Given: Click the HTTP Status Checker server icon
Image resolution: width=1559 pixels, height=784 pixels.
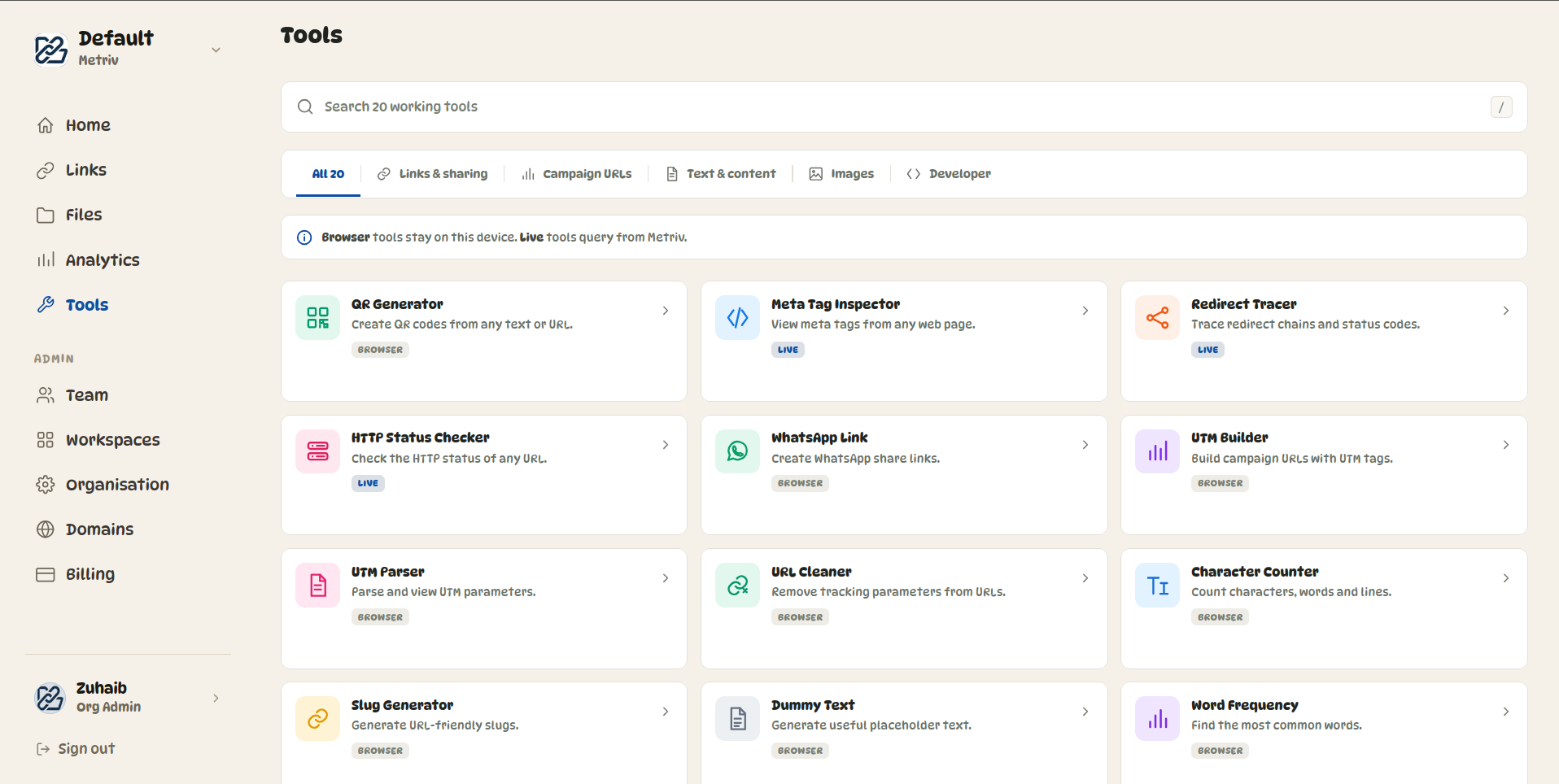Looking at the screenshot, I should click(318, 451).
